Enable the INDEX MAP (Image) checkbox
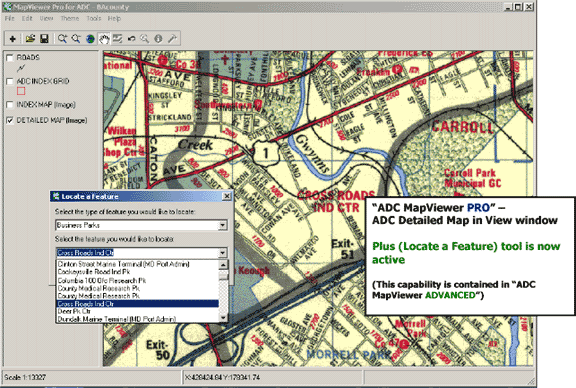This screenshot has height=388, width=576. (10, 105)
